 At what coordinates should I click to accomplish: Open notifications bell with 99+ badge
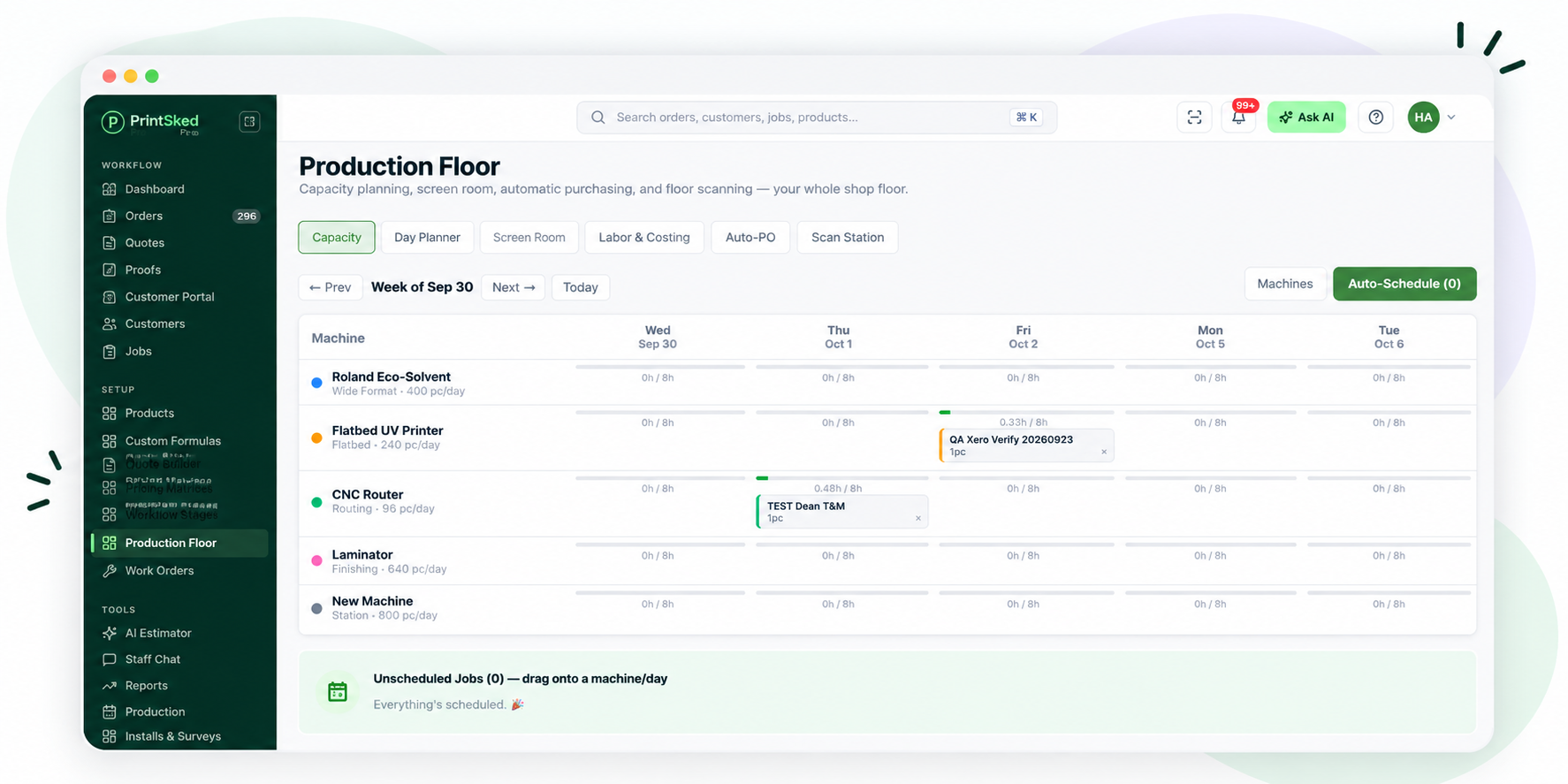(x=1239, y=118)
